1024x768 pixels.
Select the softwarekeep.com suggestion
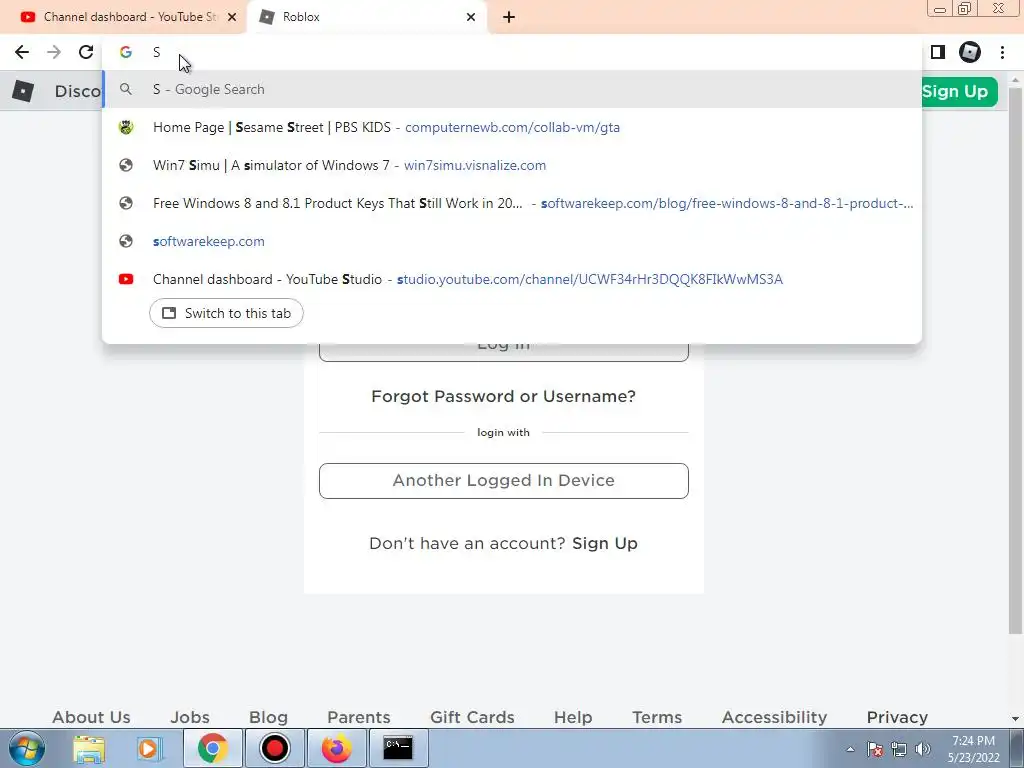pos(512,241)
